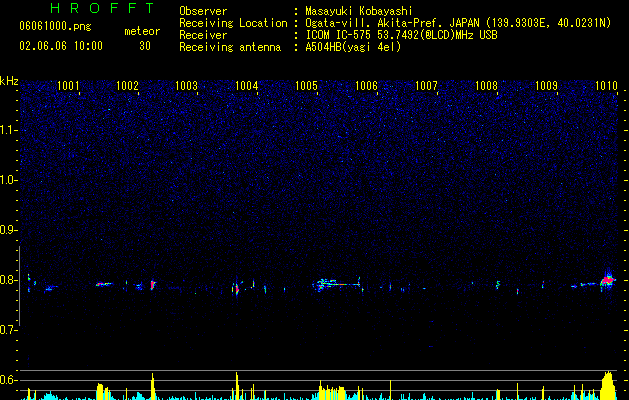Click the date 02.06.06 10:00
The width and height of the screenshot is (629, 400).
pos(61,46)
